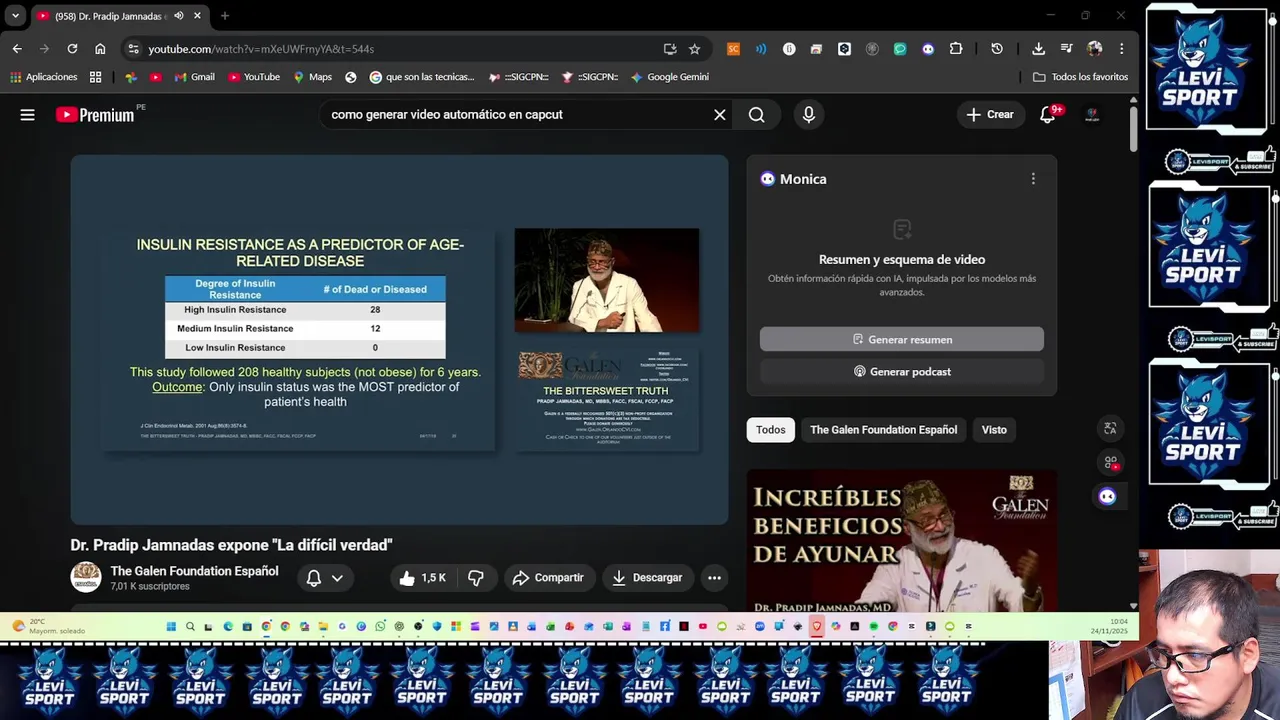Viewport: 1280px width, 720px height.
Task: Open the Aplicaciones bookmark
Action: 44,77
